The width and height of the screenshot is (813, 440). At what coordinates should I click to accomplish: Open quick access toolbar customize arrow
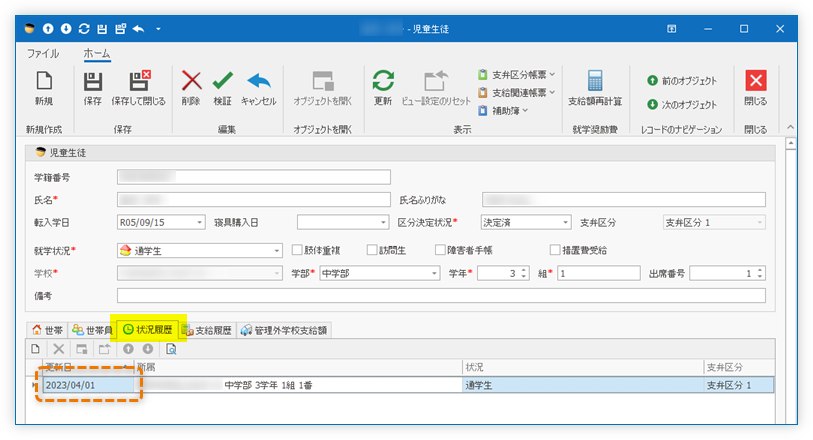(x=158, y=29)
